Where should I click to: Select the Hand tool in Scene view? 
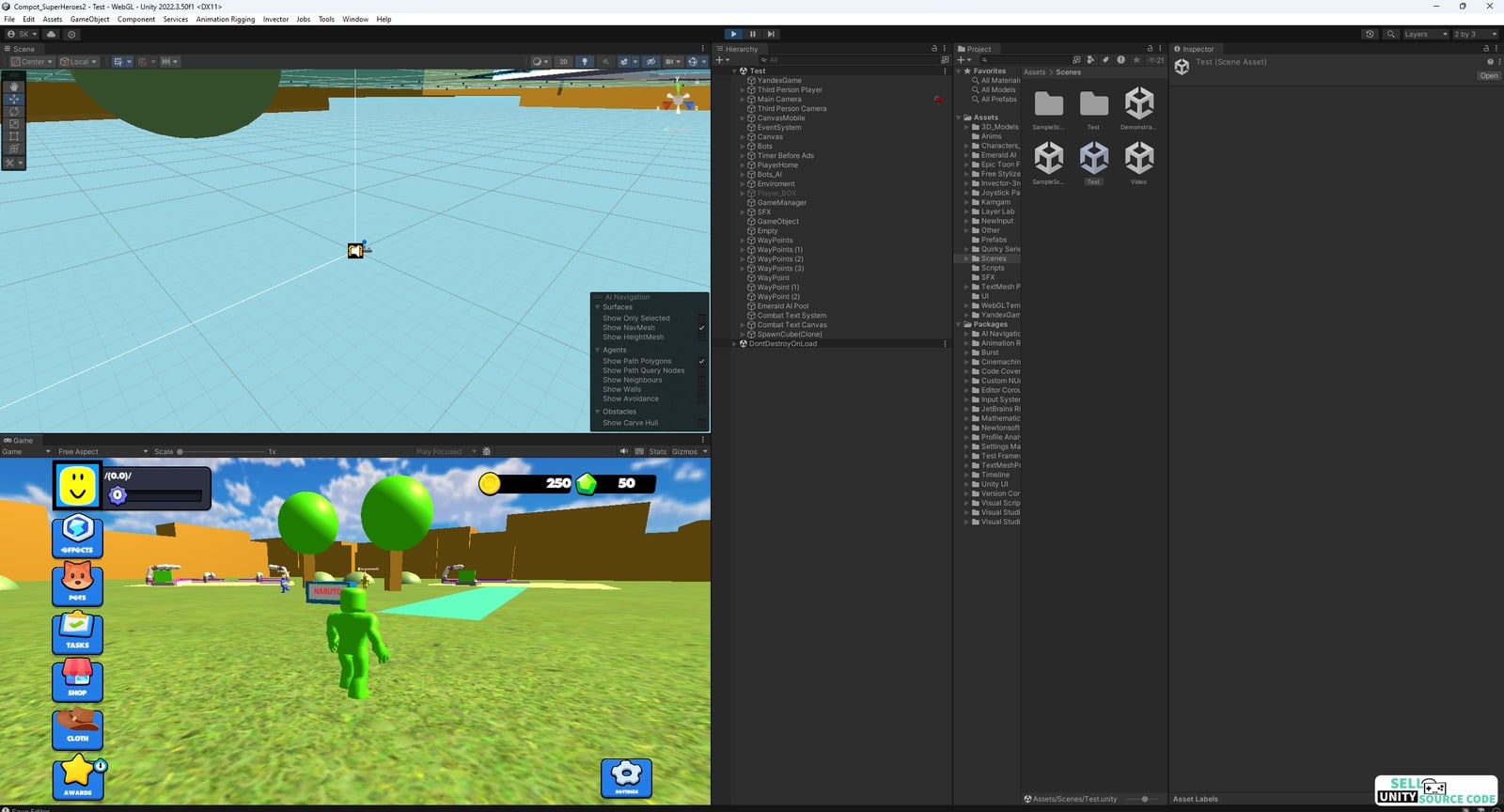click(13, 86)
